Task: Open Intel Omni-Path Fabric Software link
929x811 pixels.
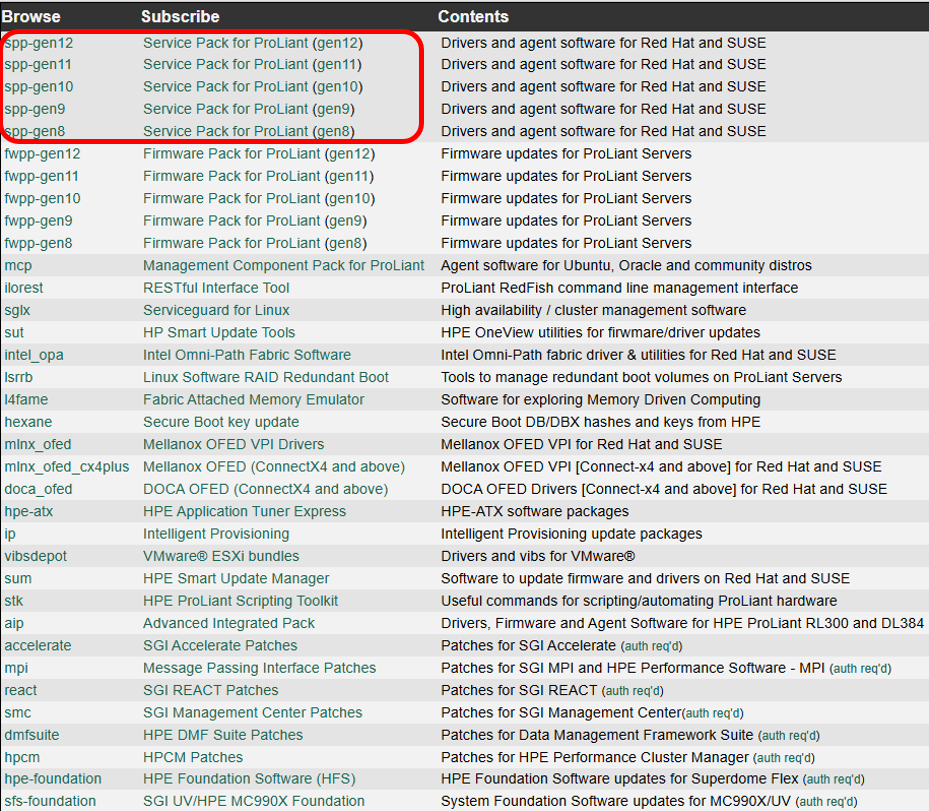Action: point(247,355)
